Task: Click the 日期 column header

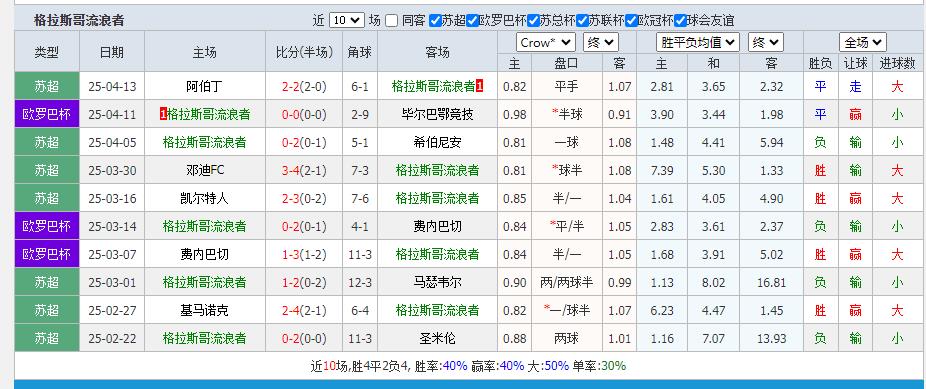Action: [x=112, y=52]
